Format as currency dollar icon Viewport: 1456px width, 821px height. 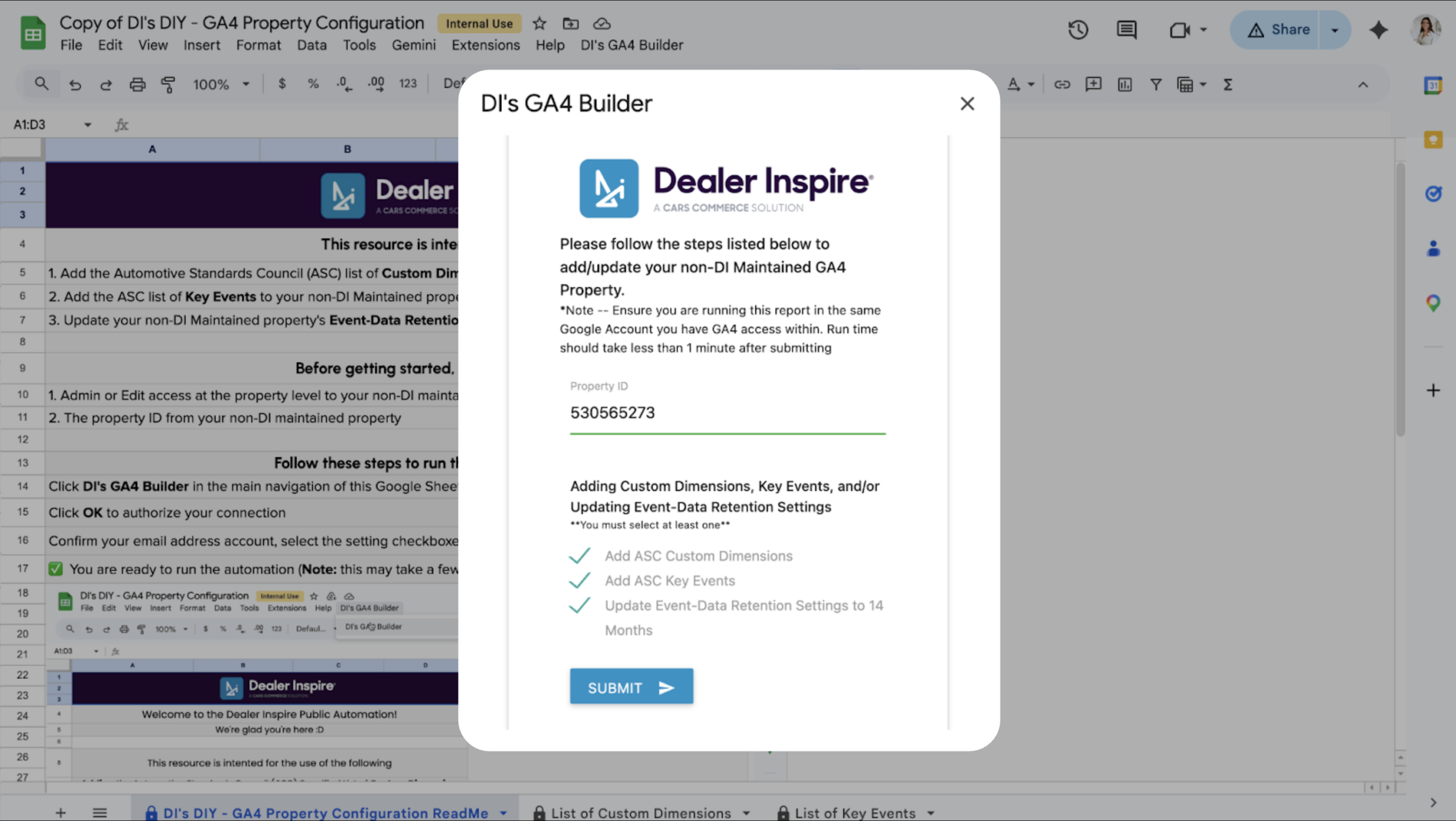pos(282,84)
